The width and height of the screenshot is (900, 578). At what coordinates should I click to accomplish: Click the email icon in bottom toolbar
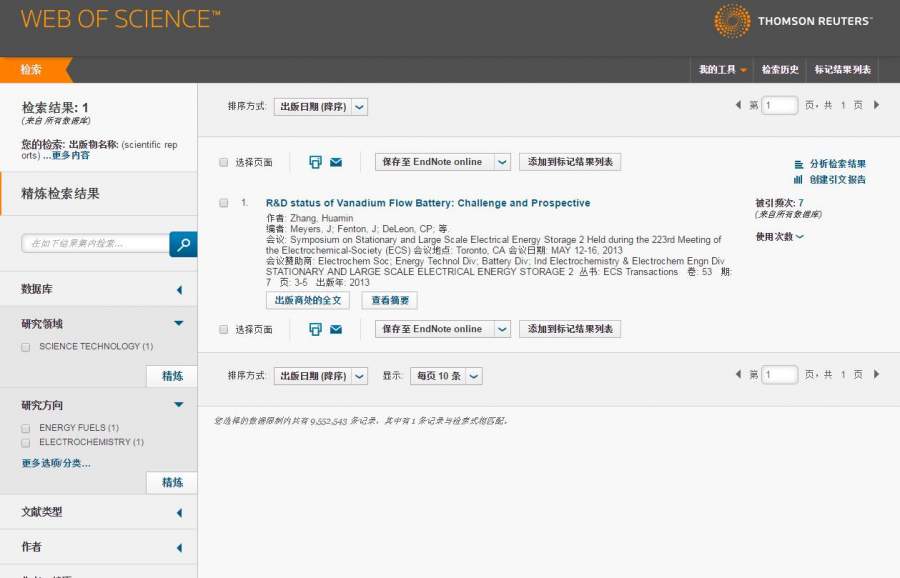(x=336, y=329)
